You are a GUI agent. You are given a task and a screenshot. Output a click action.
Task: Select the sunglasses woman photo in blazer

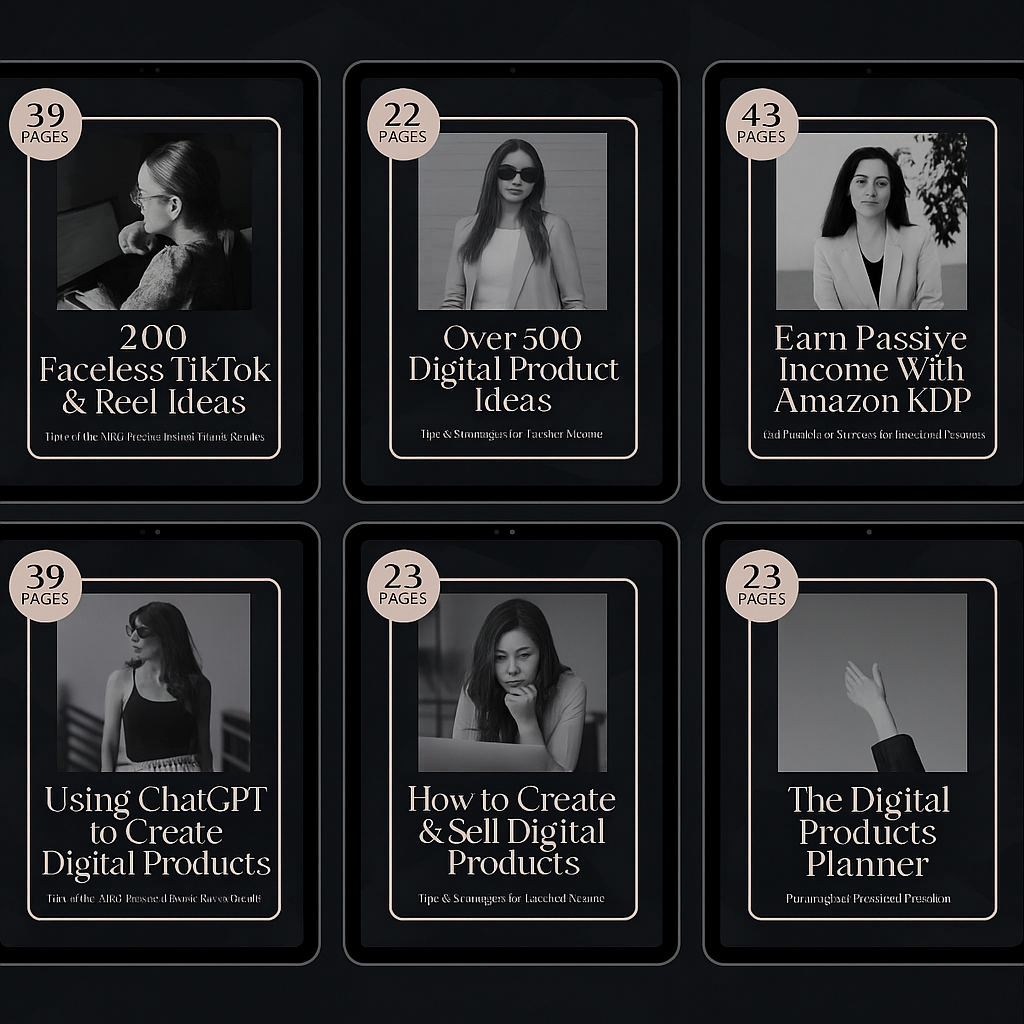[x=513, y=221]
